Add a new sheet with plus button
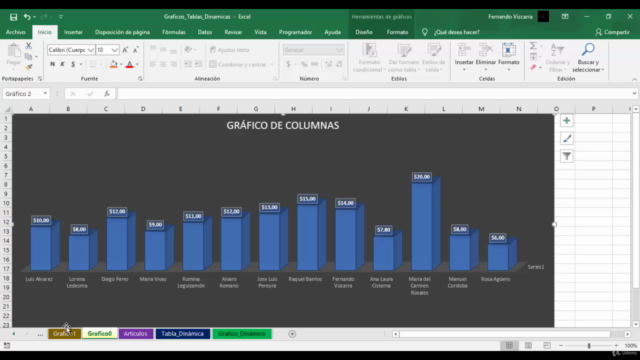 (292, 334)
